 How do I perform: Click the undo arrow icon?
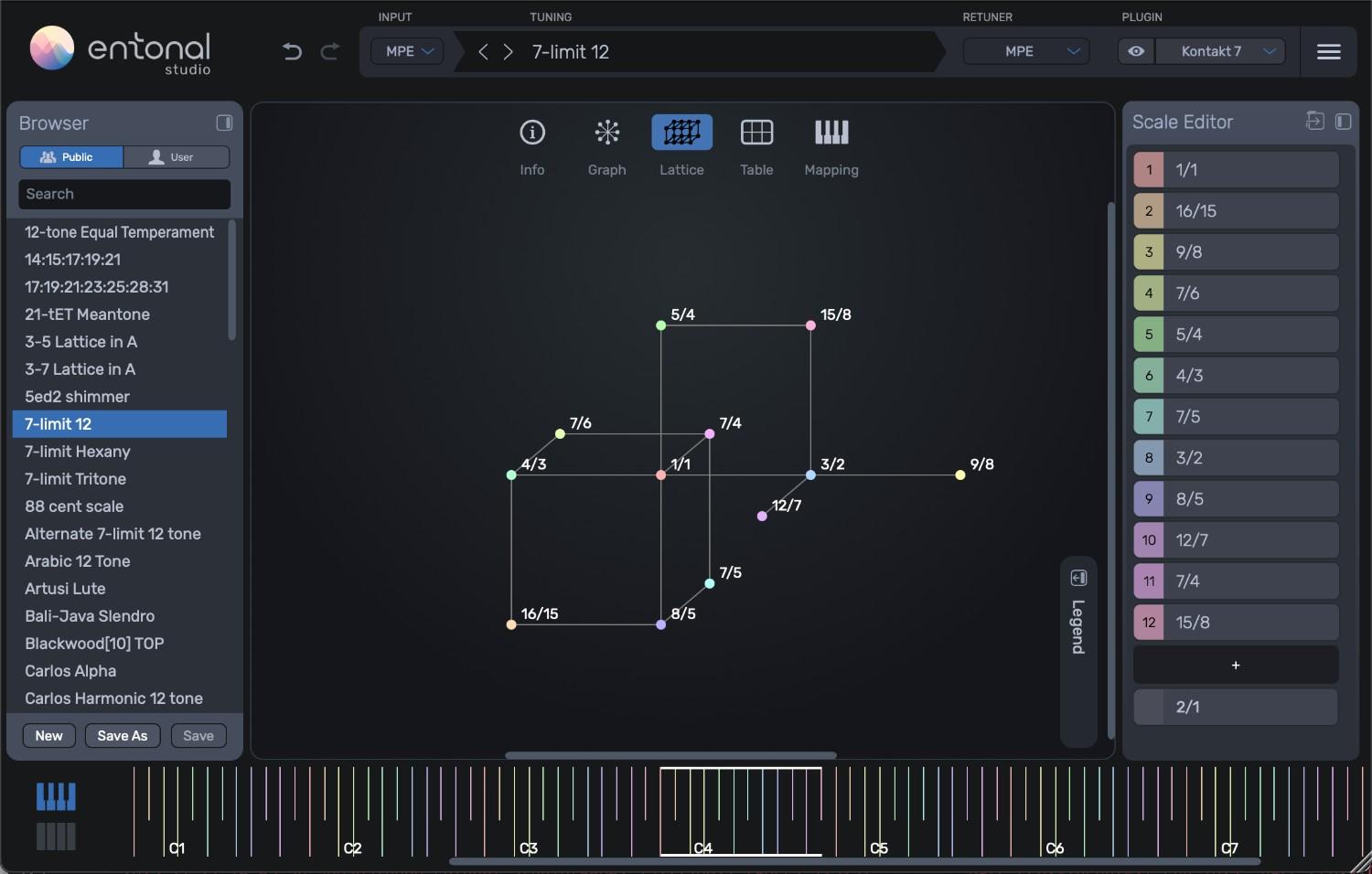(x=292, y=51)
